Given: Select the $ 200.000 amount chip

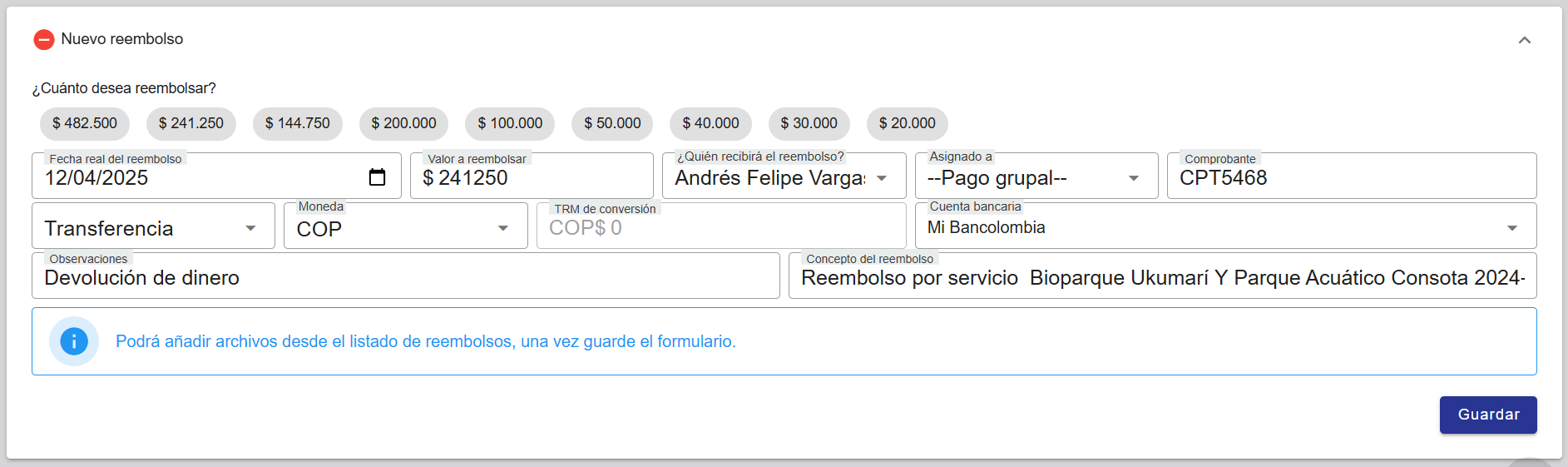Looking at the screenshot, I should [x=403, y=123].
